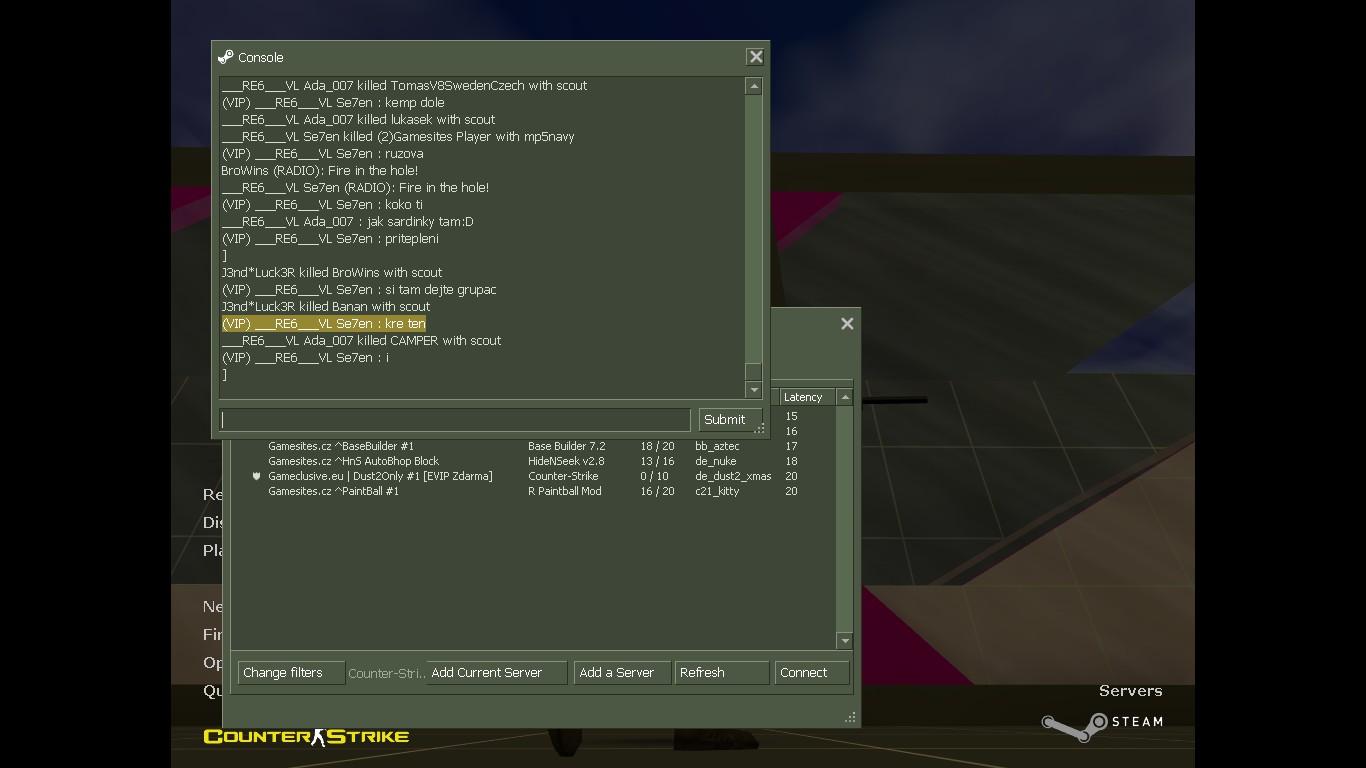Click console line 'ruzova'

[x=322, y=153]
